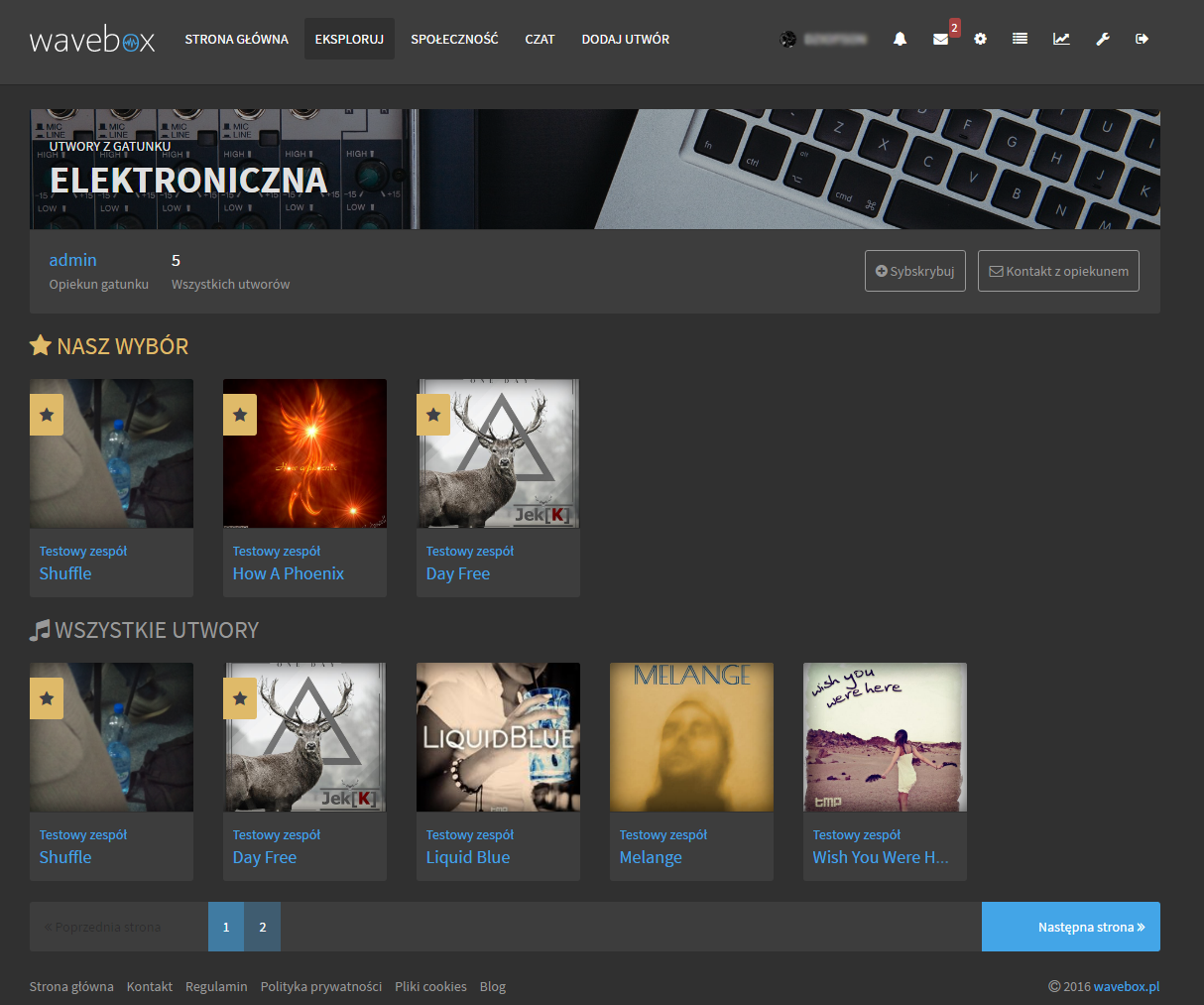Screen dimensions: 1204x1005
Task: Open the statistics chart icon
Action: pyautogui.click(x=1061, y=39)
